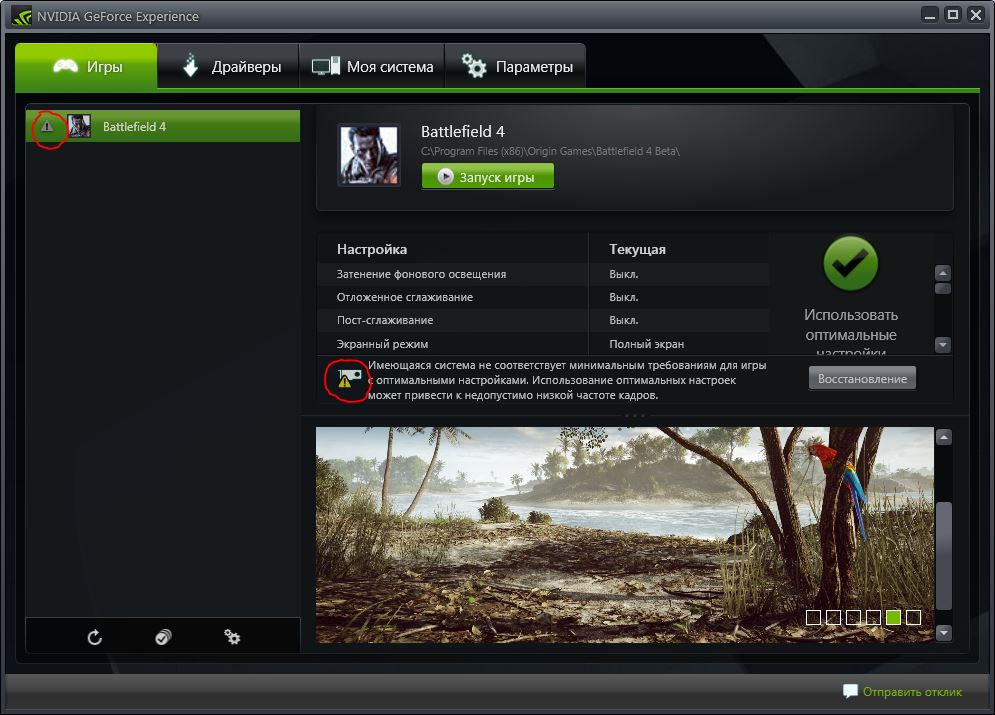Switch to the Драйверы tab
Screen dimensions: 995x715
(228, 66)
